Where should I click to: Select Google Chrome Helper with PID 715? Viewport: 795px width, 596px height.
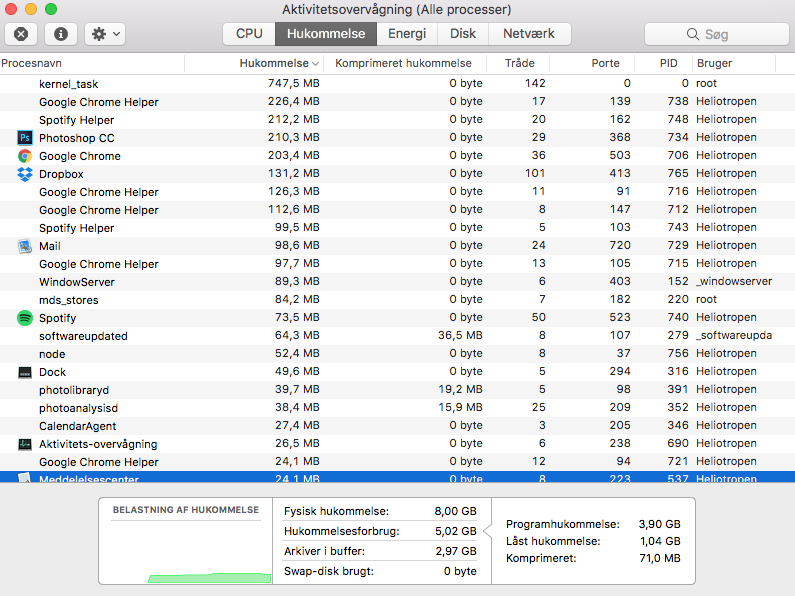pos(398,264)
